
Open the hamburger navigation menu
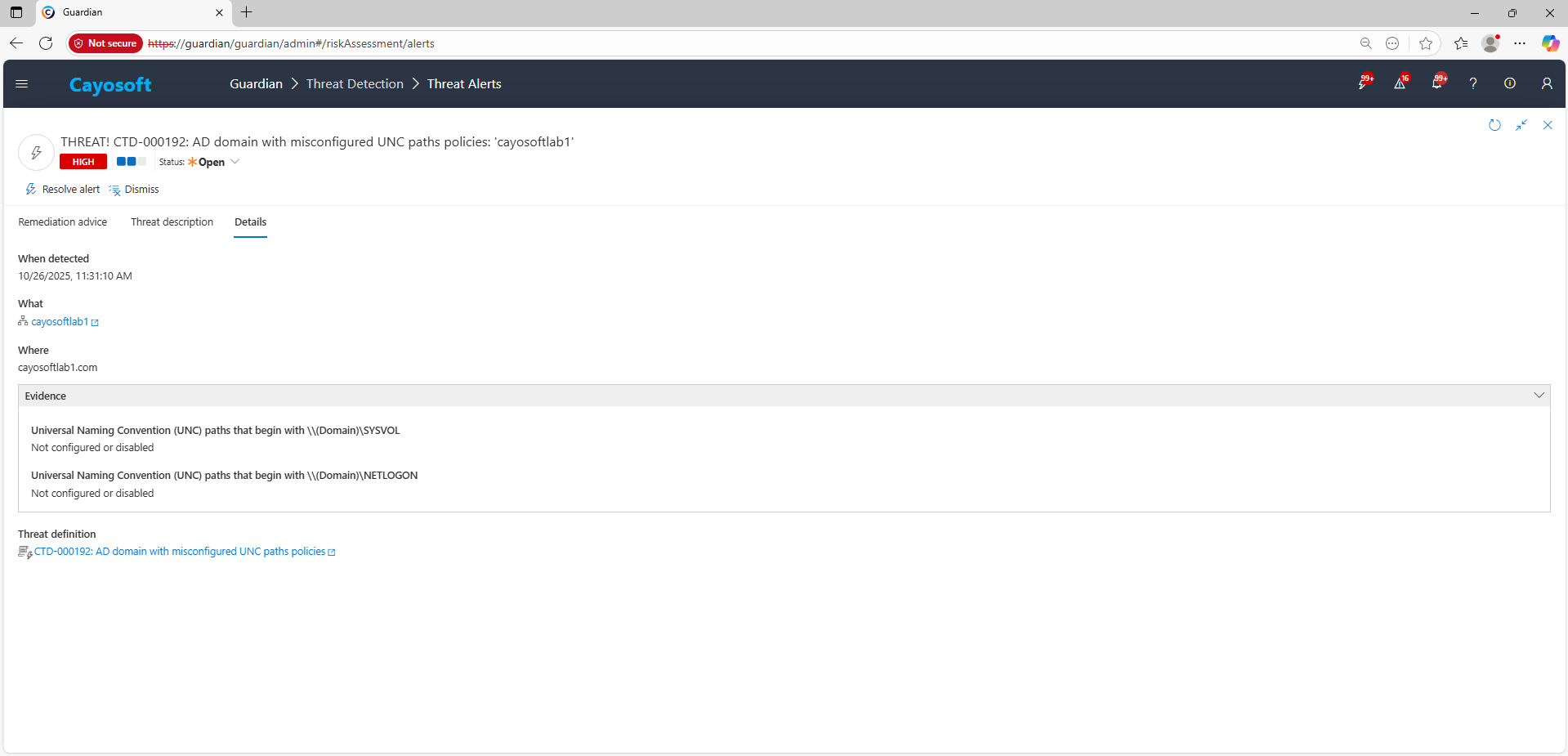click(22, 83)
